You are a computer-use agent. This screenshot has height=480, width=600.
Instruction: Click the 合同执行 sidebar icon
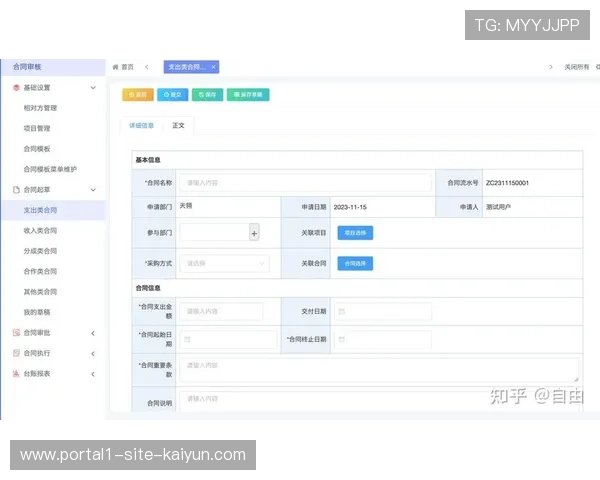point(16,353)
